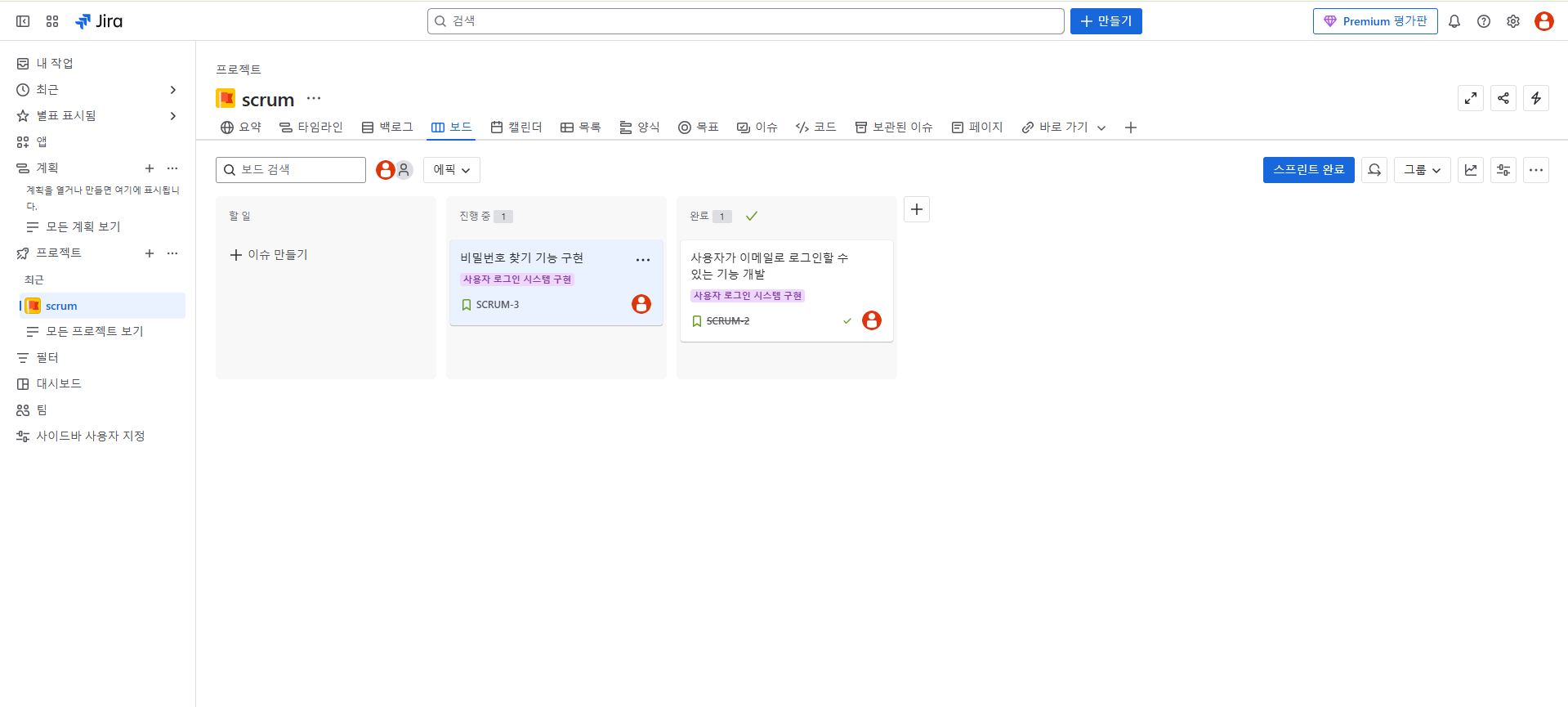The width and height of the screenshot is (1568, 707).
Task: Click the 만들기 create button
Action: point(1106,21)
